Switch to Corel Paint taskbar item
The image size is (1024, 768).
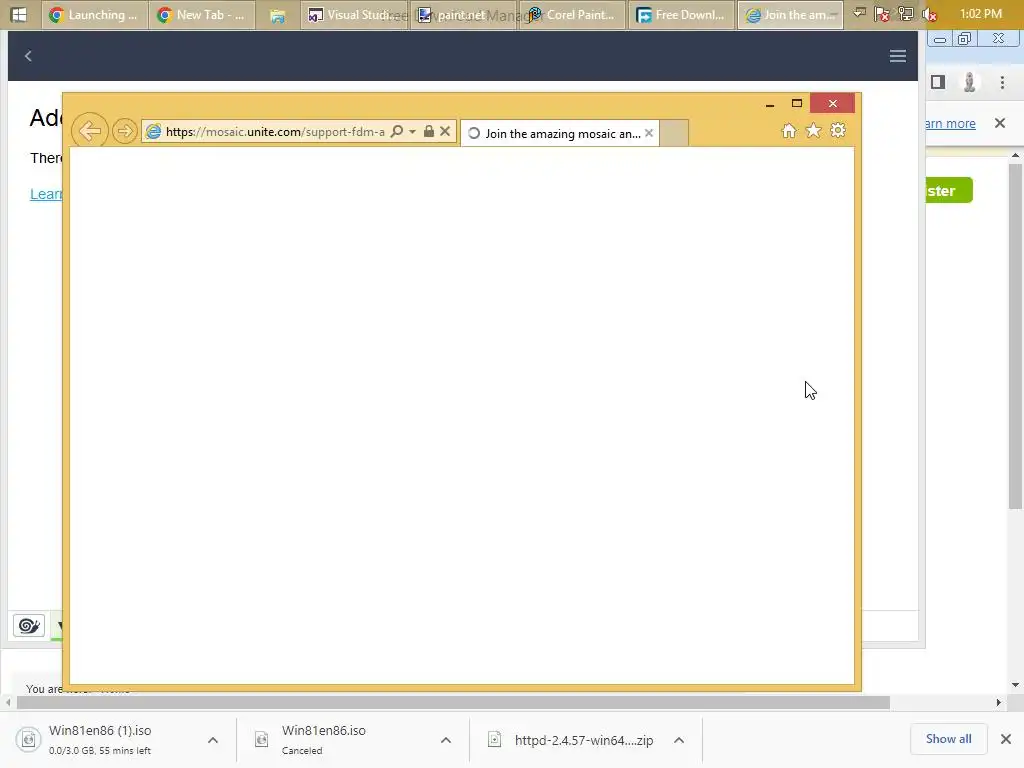tap(573, 15)
